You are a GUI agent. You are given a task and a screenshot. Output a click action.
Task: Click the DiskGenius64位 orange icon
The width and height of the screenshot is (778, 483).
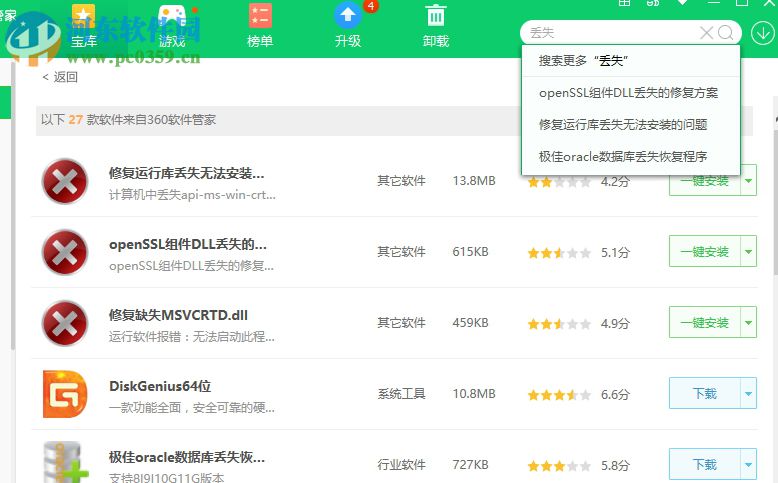65,394
